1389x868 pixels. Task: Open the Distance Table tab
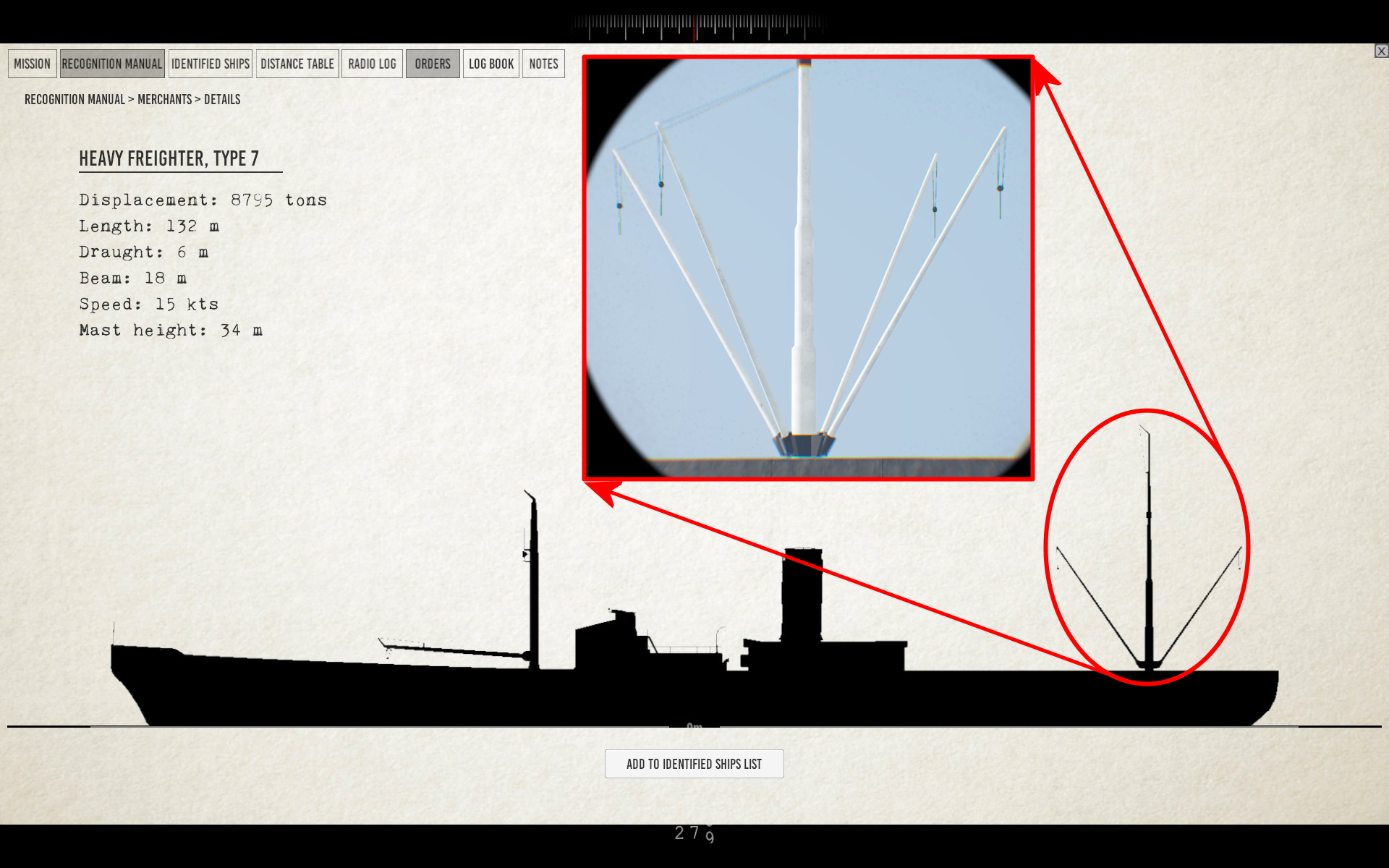tap(297, 64)
